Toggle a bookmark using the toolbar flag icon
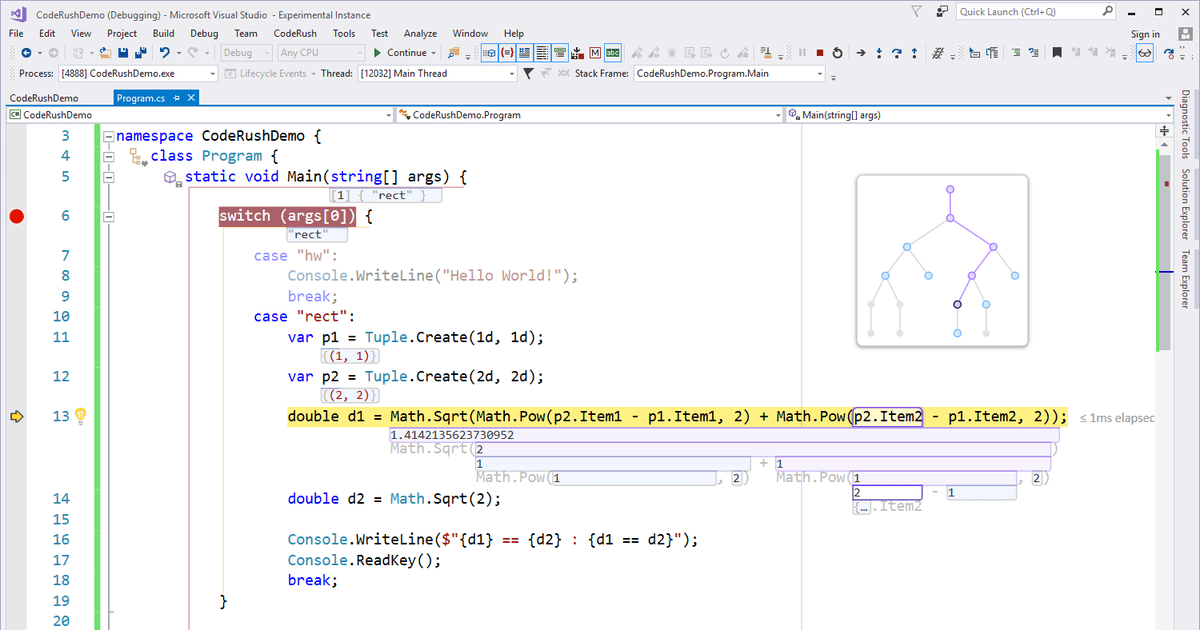This screenshot has height=630, width=1200. coord(1057,53)
